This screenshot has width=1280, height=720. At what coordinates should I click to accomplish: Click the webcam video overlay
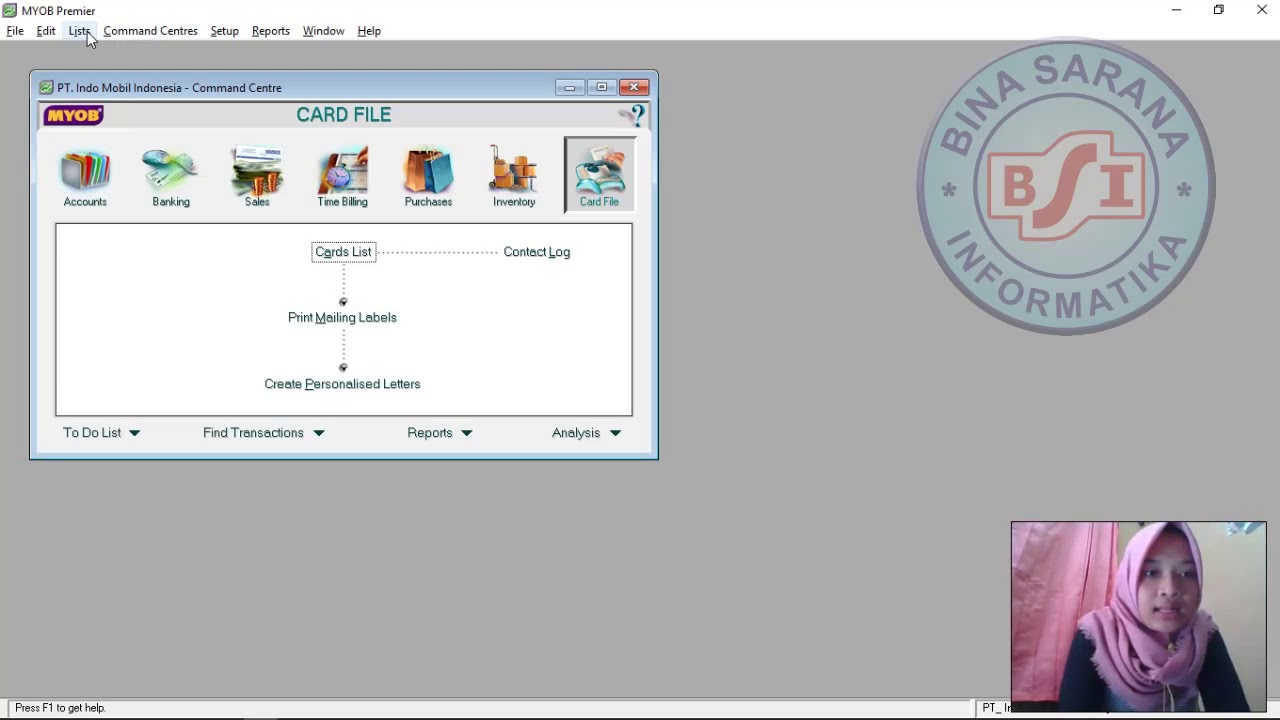(1138, 616)
